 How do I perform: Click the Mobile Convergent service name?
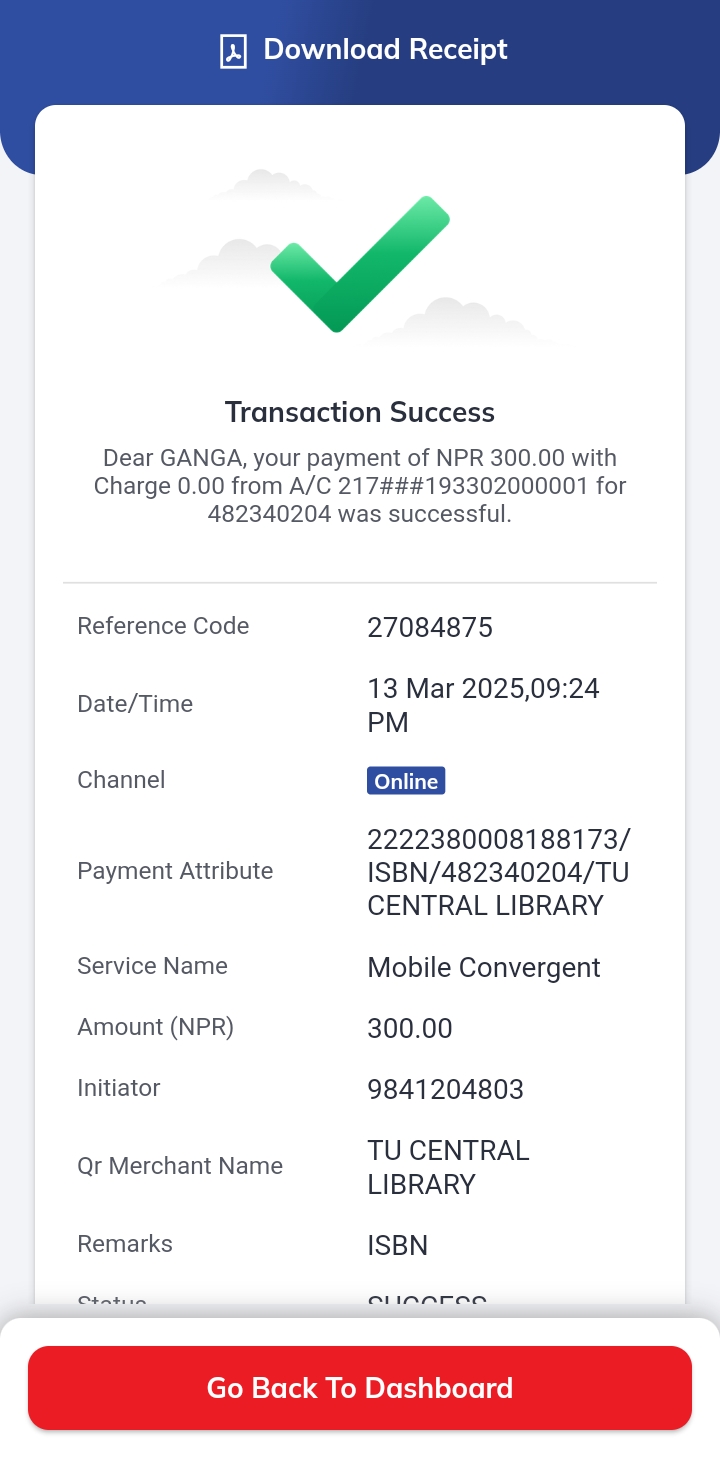484,968
